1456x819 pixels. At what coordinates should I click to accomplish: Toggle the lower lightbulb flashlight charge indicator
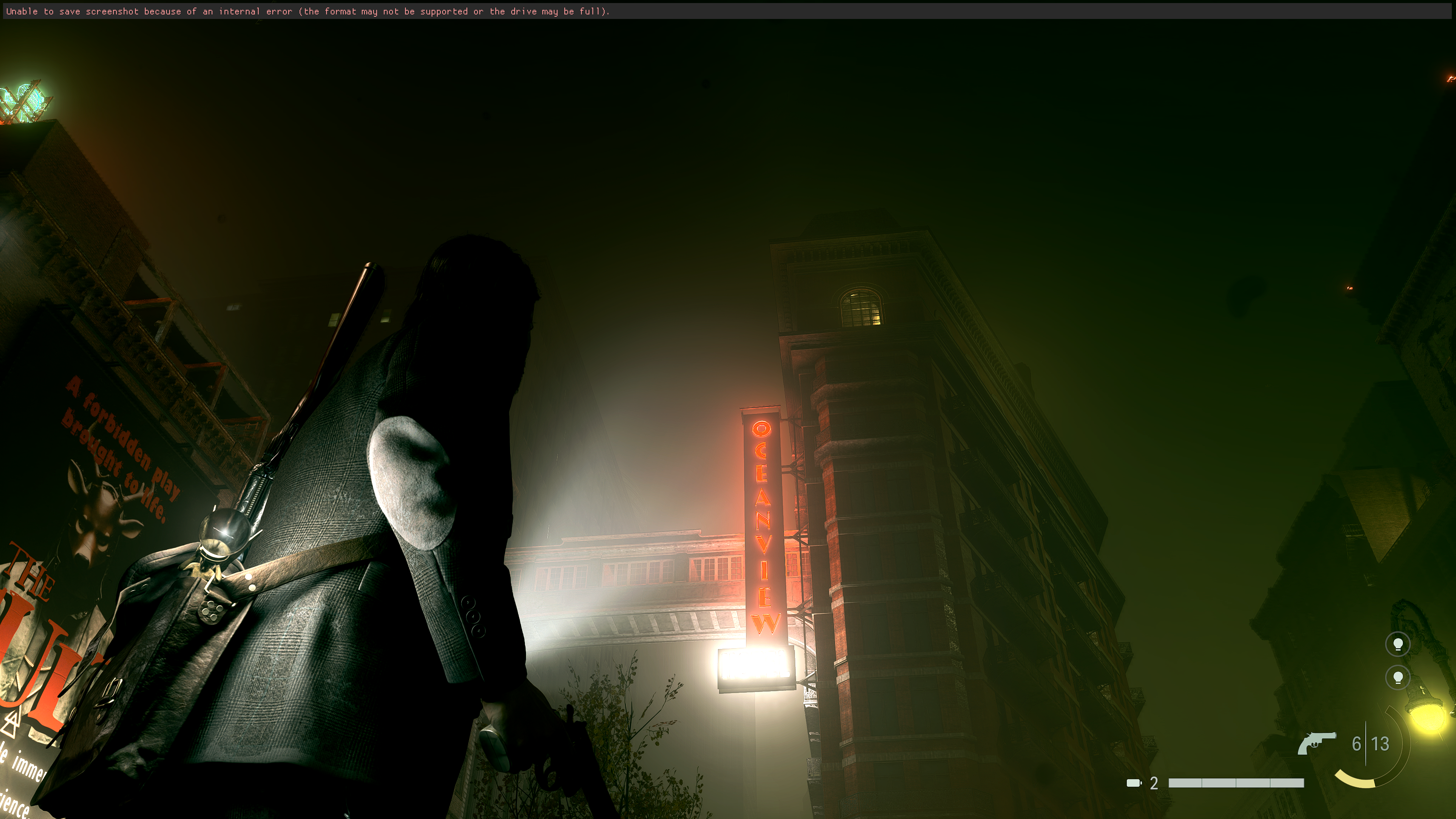tap(1398, 678)
